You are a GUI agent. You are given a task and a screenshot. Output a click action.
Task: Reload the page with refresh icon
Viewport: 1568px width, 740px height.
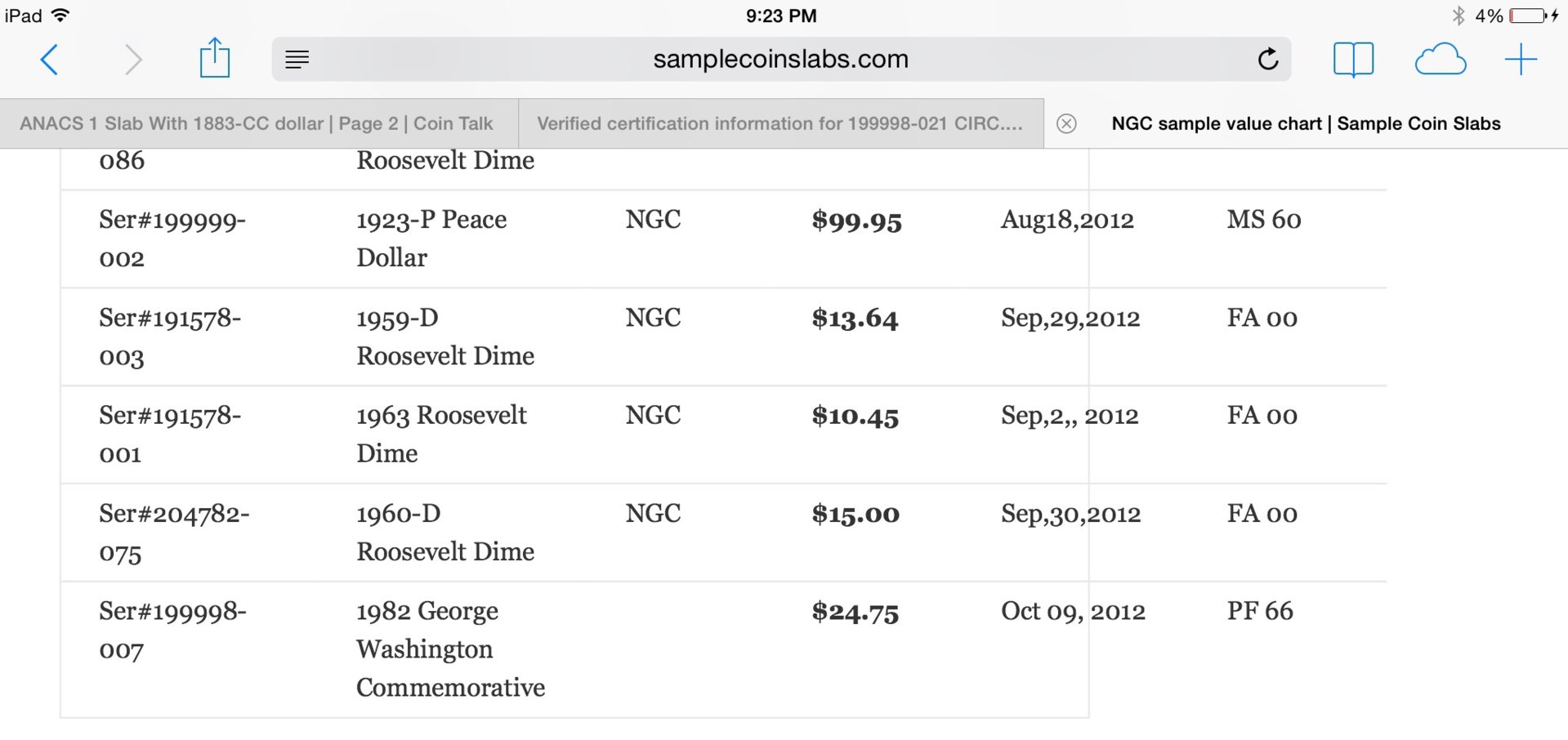[x=1268, y=59]
